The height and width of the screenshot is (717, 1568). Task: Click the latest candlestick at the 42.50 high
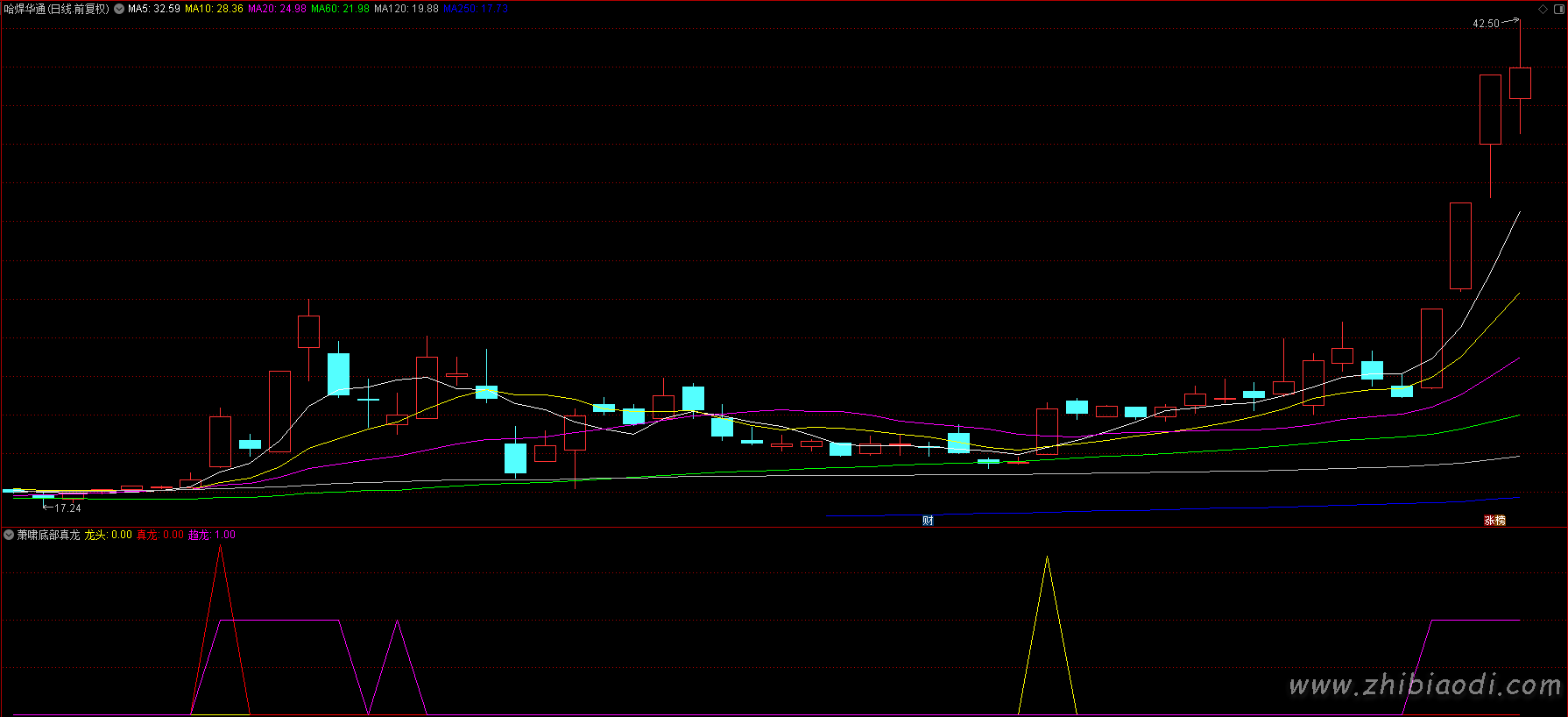point(1520,83)
